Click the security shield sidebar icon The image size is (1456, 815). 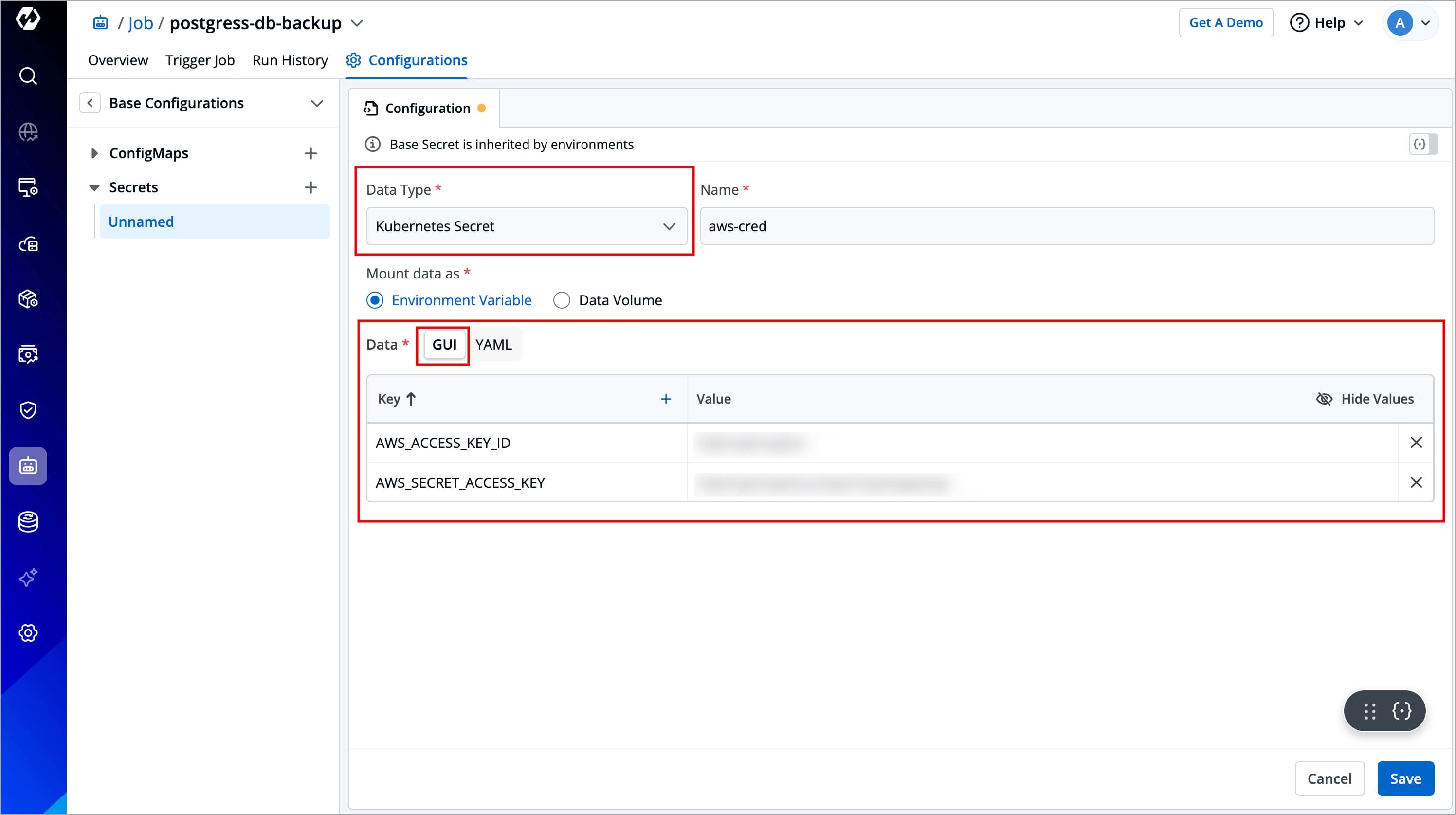tap(28, 410)
